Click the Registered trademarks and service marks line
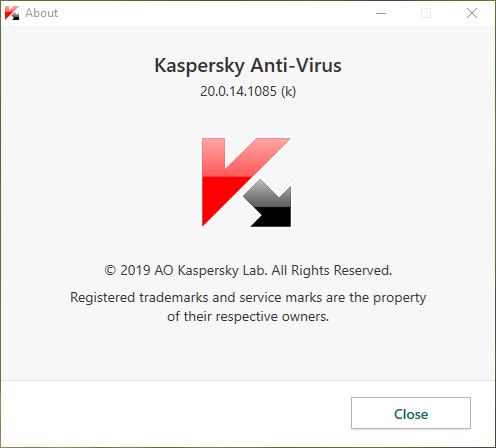496x448 pixels. (248, 298)
